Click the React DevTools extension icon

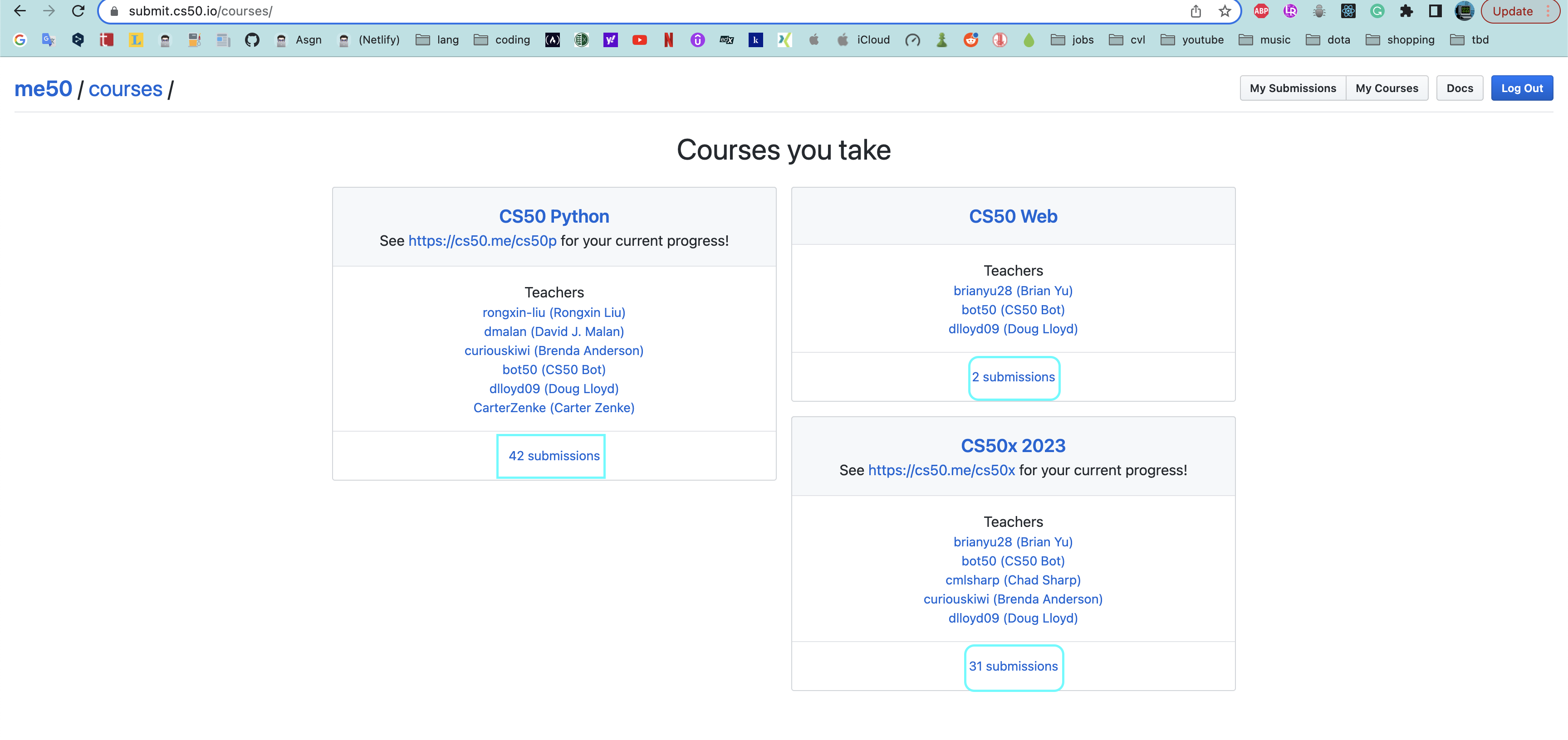(x=1347, y=11)
